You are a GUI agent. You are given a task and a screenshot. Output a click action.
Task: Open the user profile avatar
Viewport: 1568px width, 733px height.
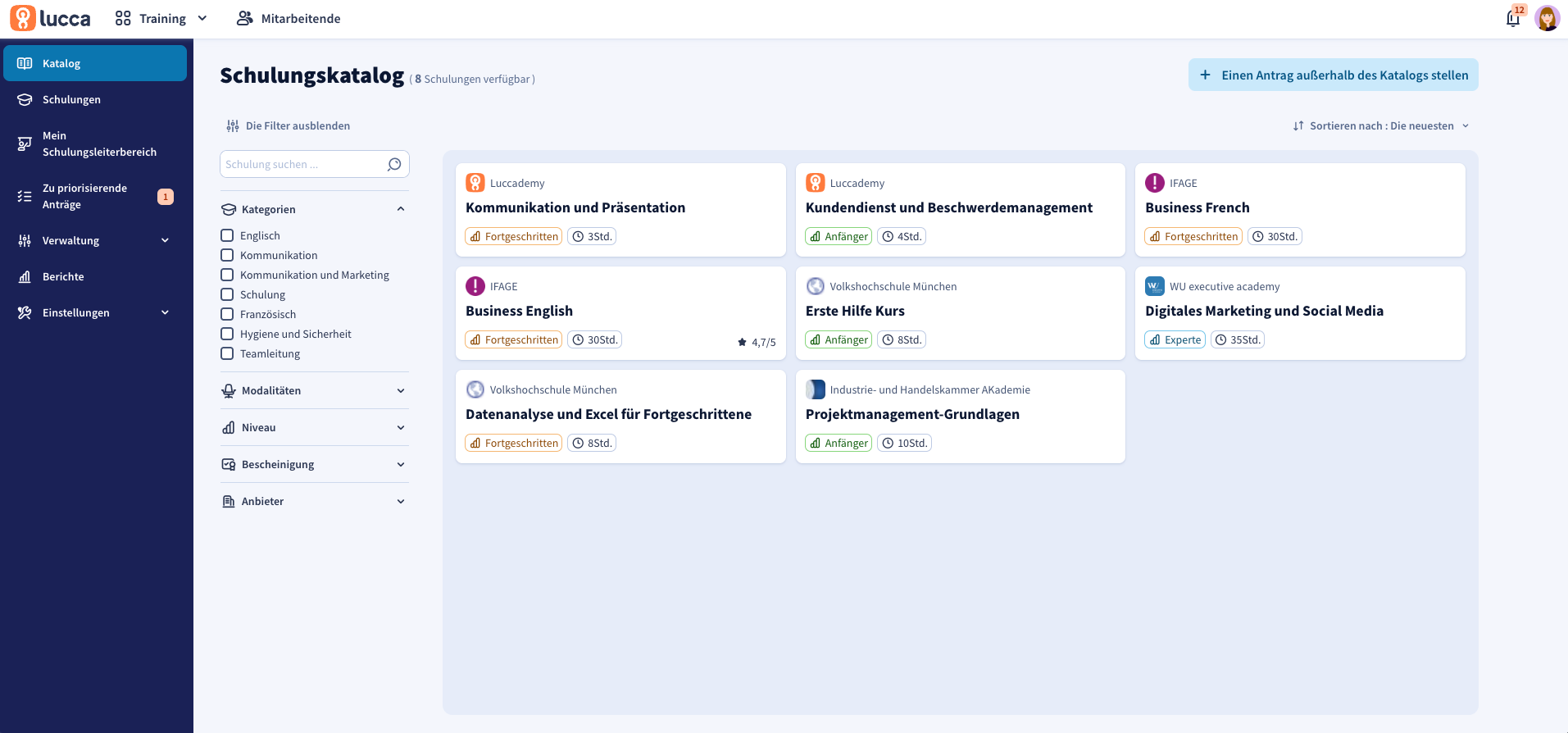coord(1547,18)
